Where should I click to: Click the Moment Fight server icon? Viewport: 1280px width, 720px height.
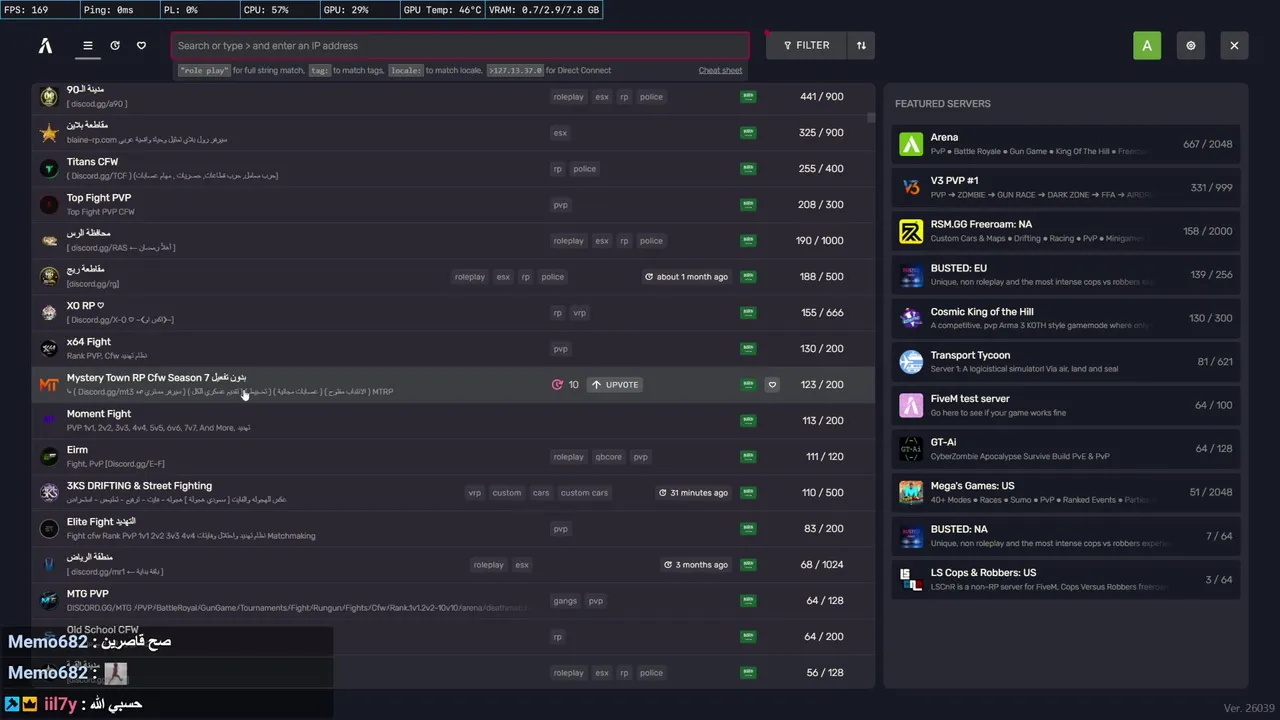click(x=49, y=420)
